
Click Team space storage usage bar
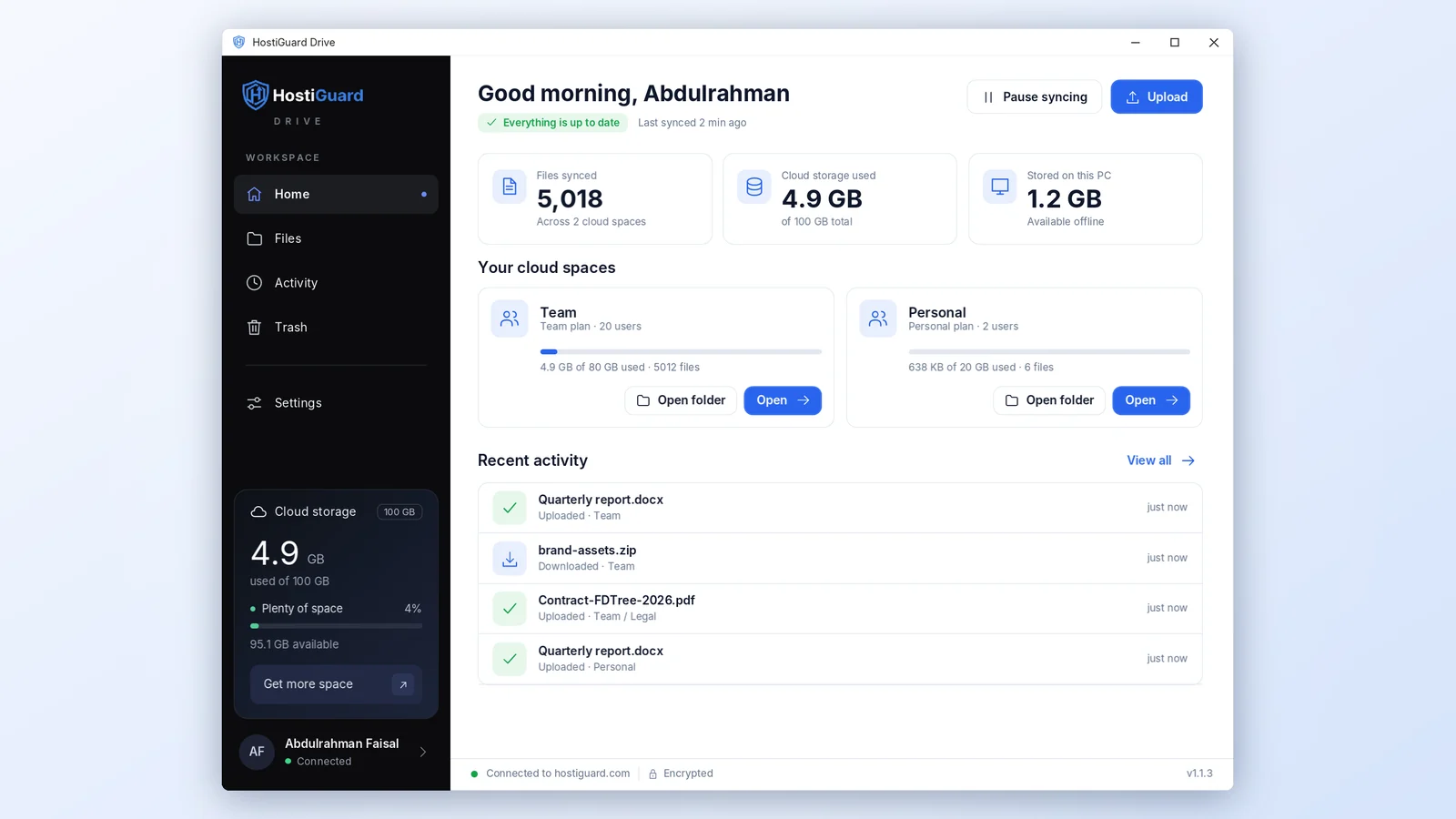coord(681,351)
